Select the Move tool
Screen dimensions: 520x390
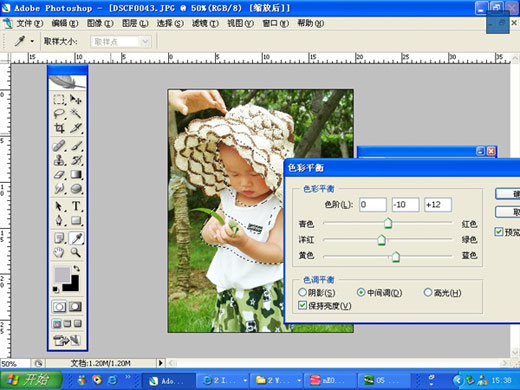[x=76, y=100]
